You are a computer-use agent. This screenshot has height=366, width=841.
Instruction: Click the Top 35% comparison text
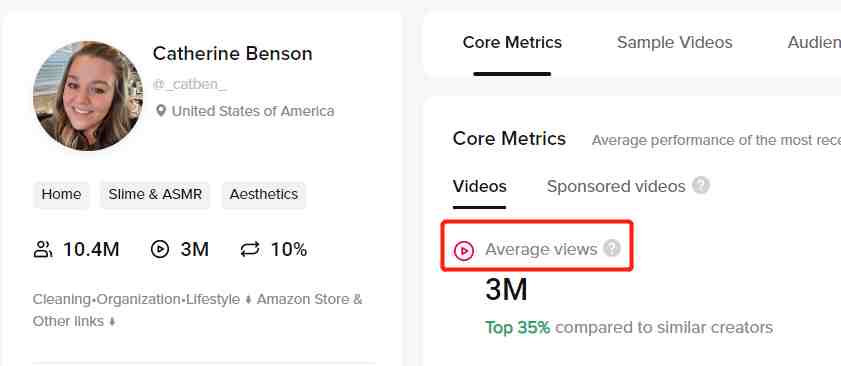pos(518,327)
